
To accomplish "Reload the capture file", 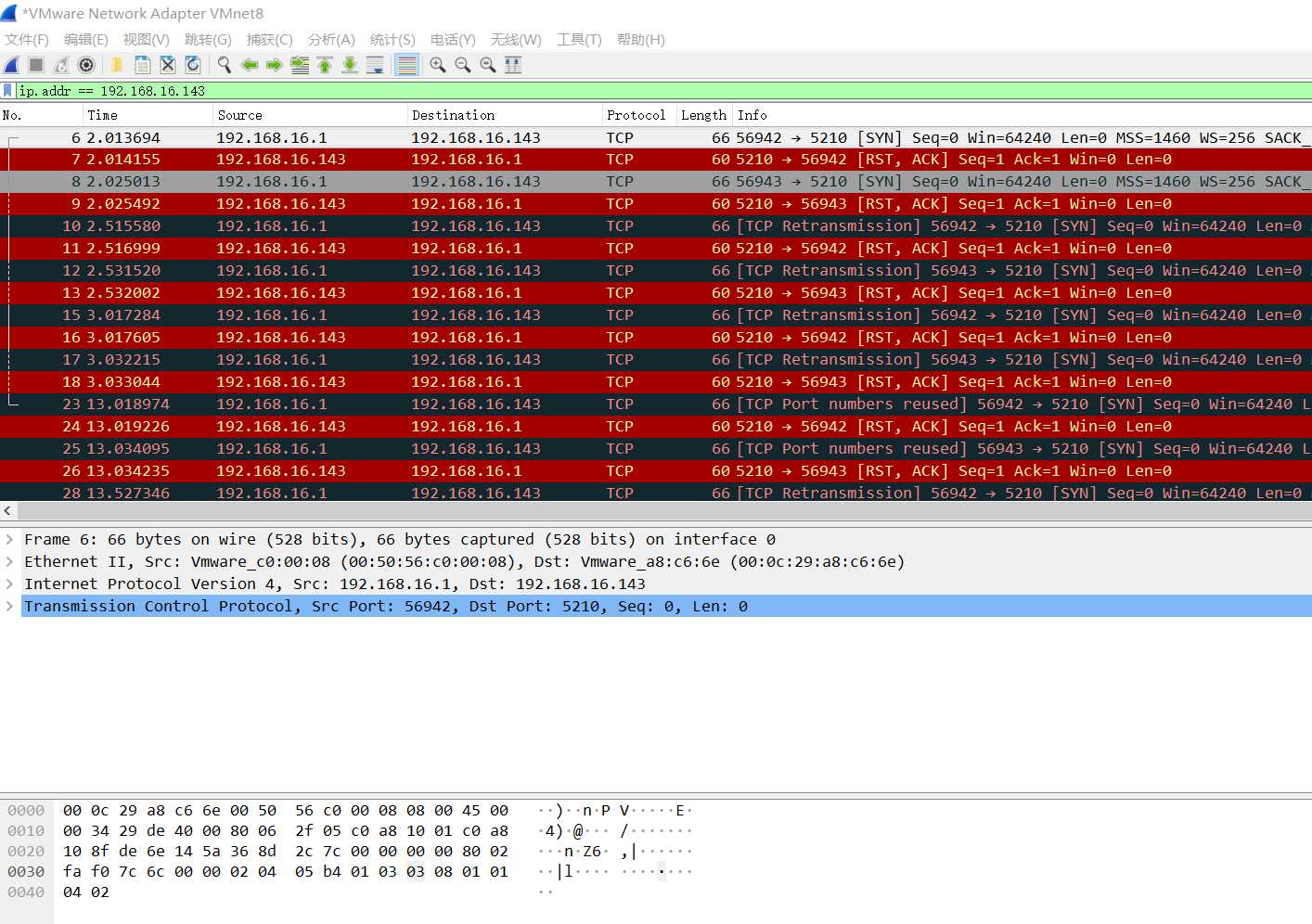I will pos(193,65).
